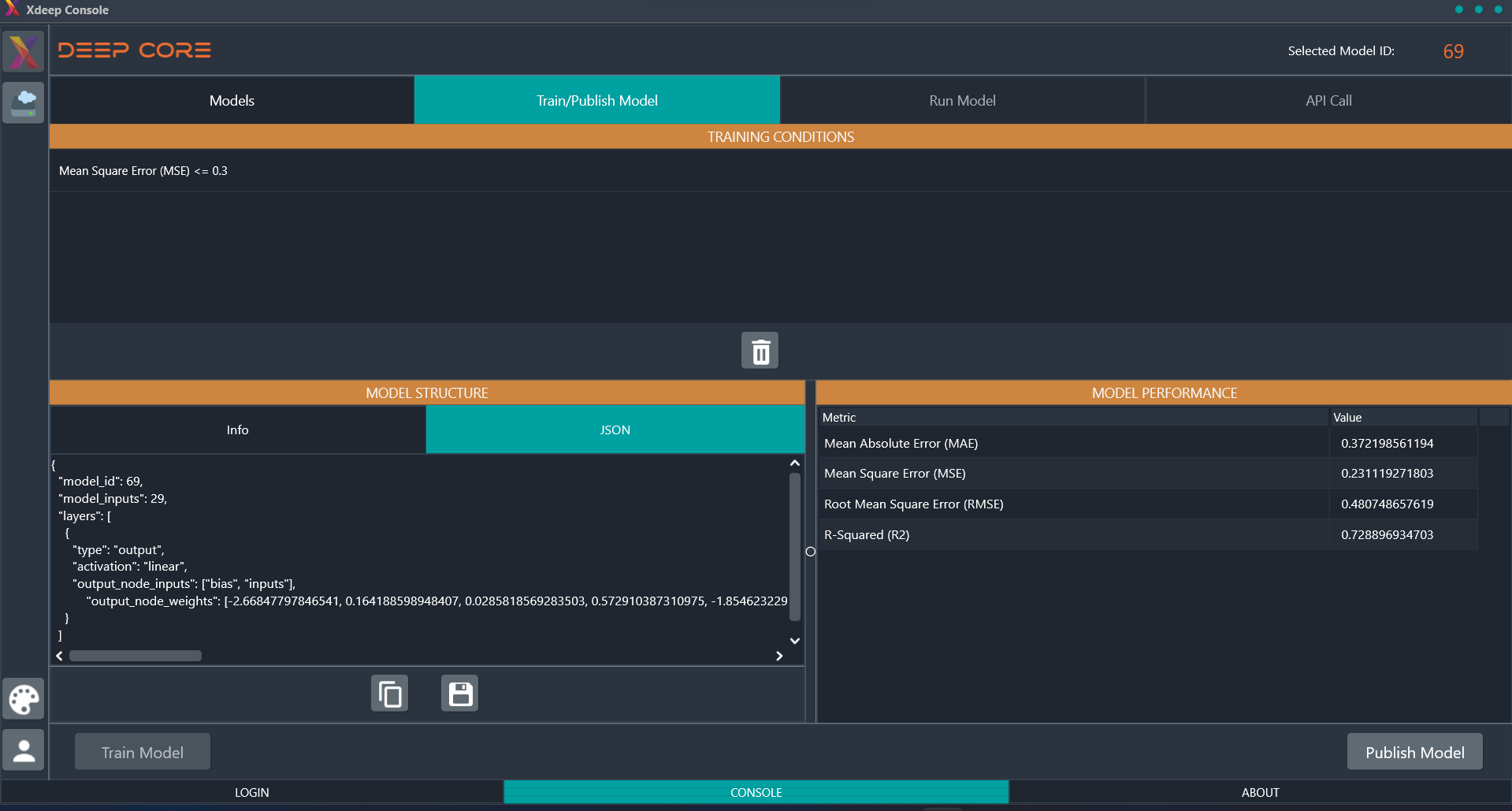
Task: Open the API Call tab
Action: click(1328, 100)
